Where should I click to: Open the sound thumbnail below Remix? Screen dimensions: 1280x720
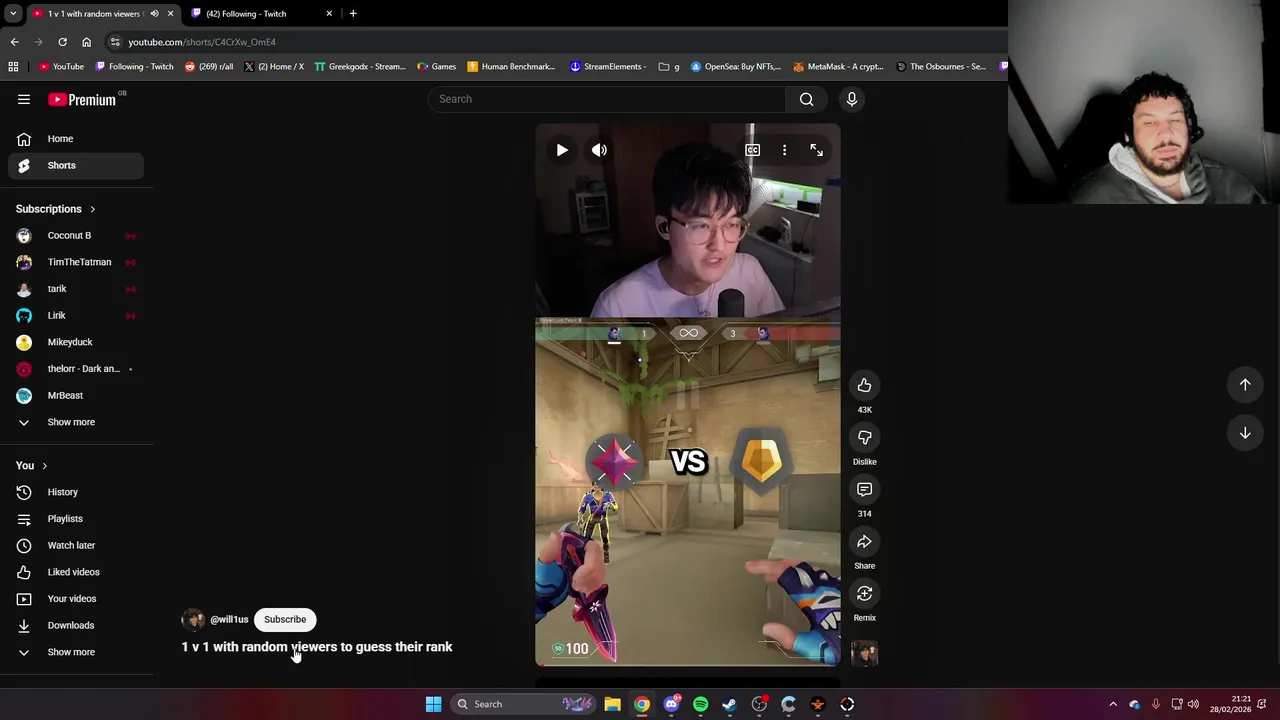tap(864, 654)
